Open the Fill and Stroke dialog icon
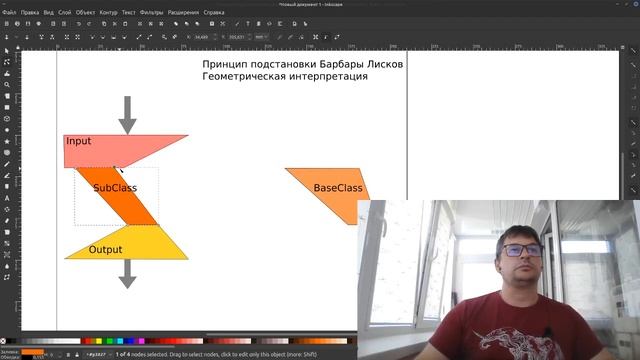The image size is (640, 360). (x=237, y=24)
